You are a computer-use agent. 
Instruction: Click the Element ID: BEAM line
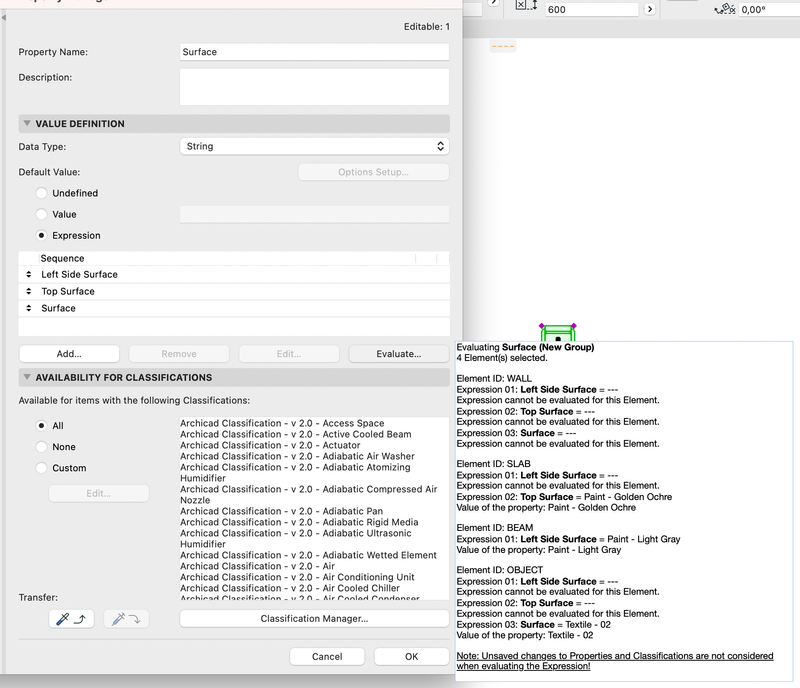coord(495,528)
